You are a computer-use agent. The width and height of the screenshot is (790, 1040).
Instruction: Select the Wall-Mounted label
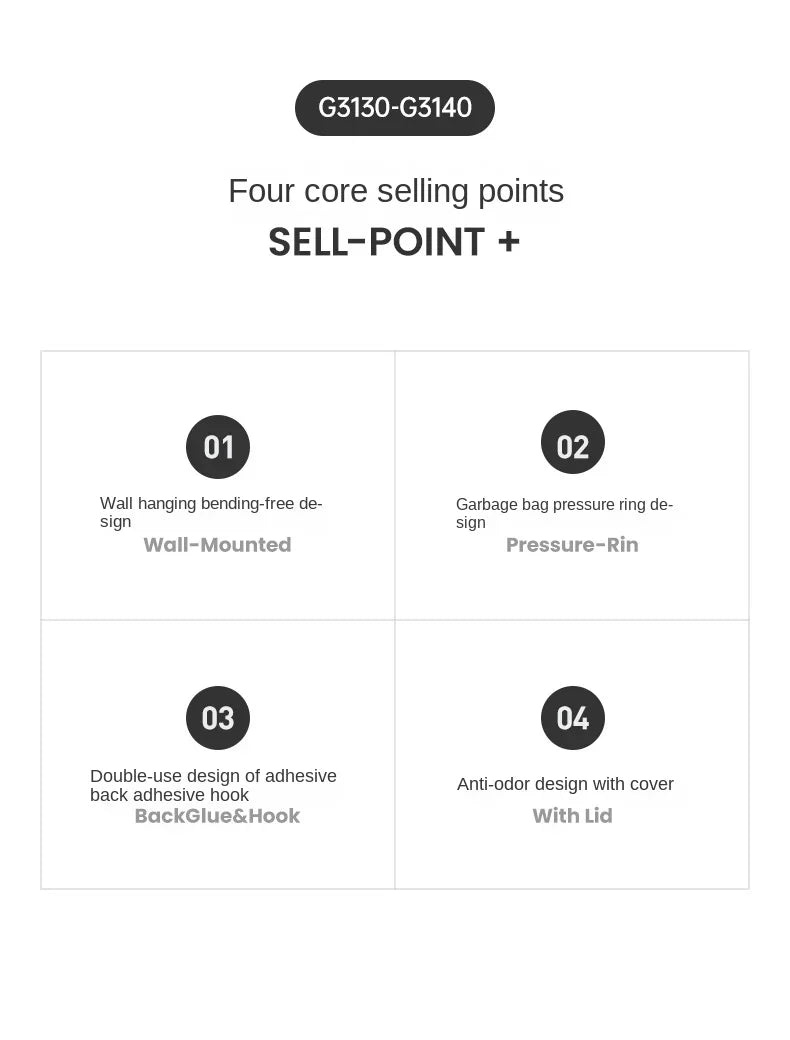(x=218, y=545)
